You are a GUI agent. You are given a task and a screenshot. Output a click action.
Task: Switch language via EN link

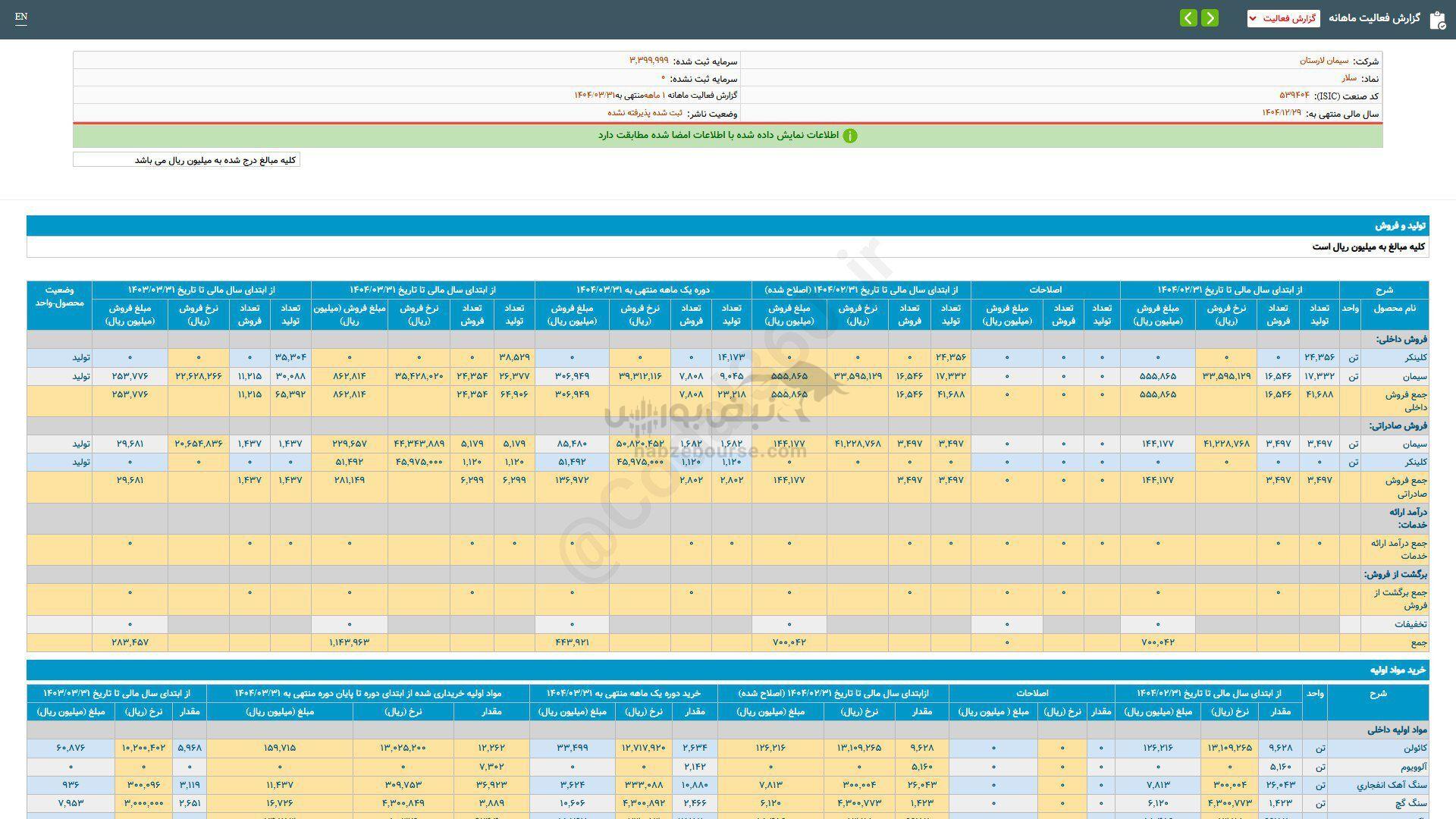pyautogui.click(x=21, y=17)
